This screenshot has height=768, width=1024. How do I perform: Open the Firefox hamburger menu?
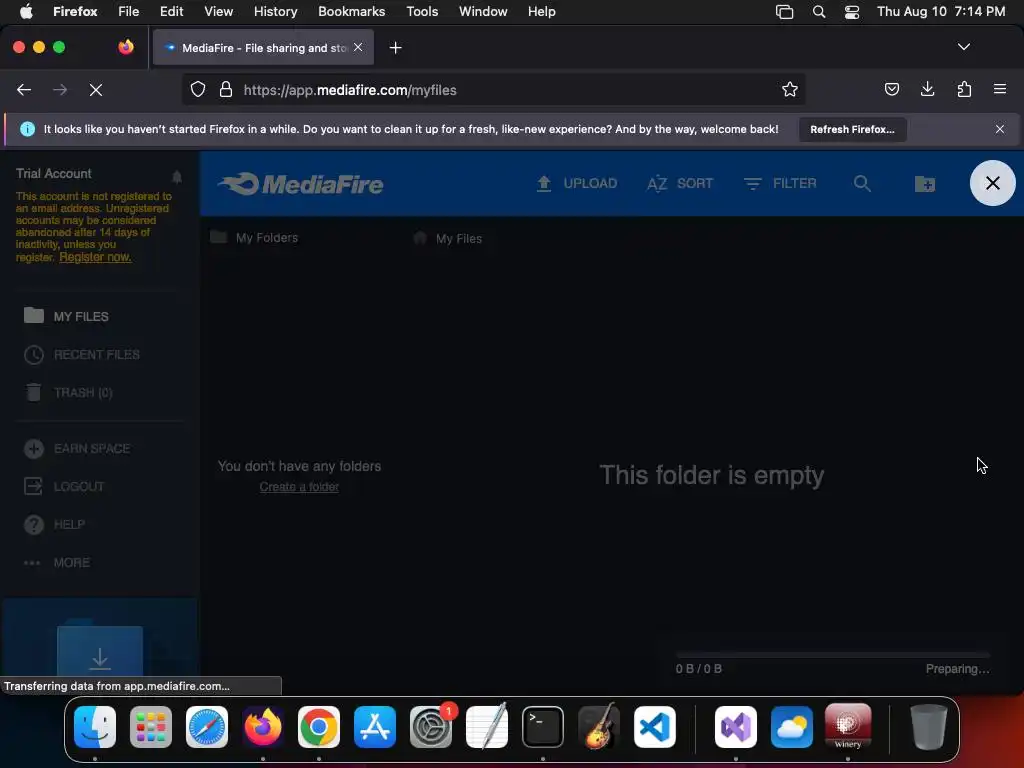(x=1000, y=89)
